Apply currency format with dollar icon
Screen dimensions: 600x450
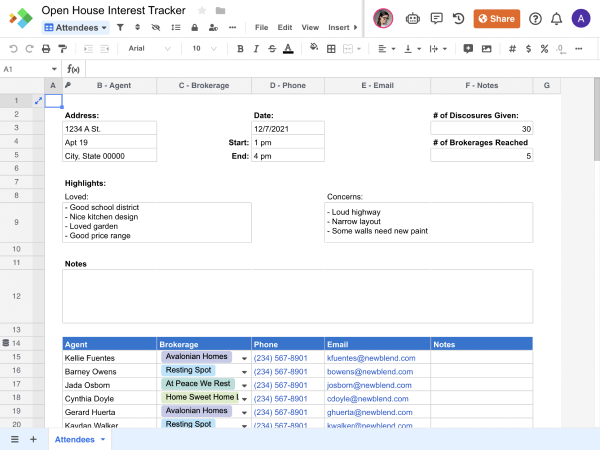(528, 49)
